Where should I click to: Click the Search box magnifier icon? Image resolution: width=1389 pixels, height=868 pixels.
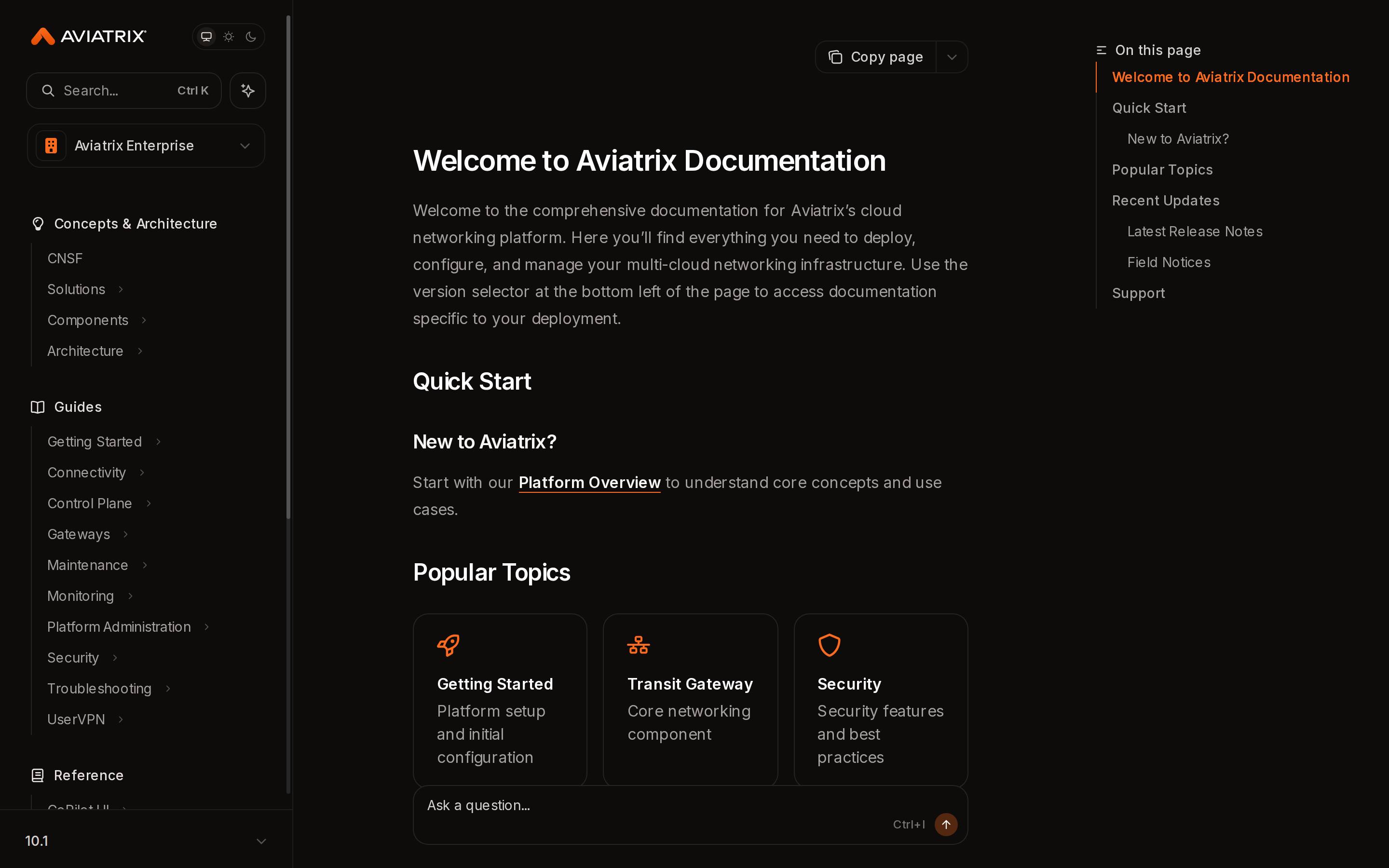point(48,91)
